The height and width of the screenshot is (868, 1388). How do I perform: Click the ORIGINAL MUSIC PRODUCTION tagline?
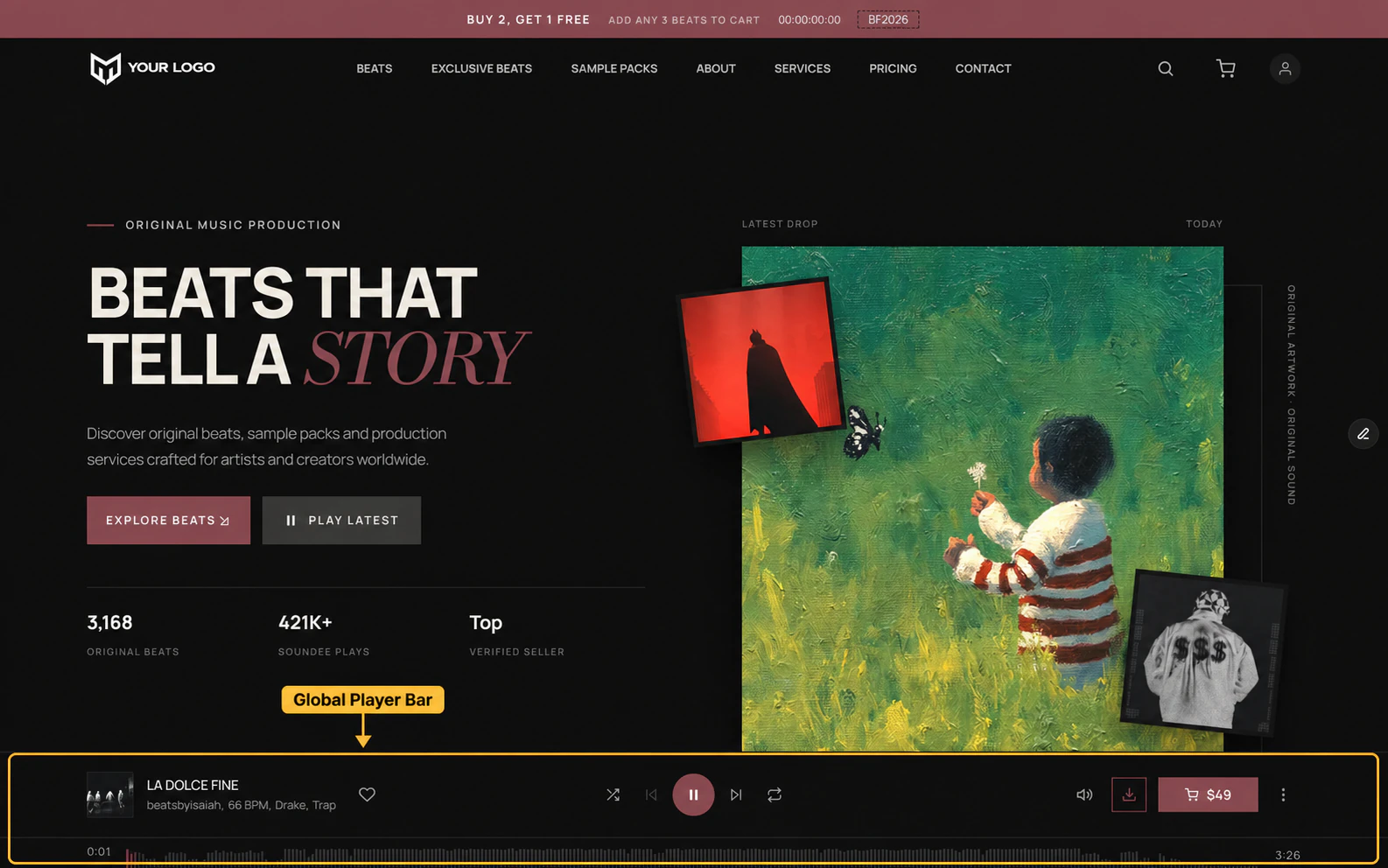(x=233, y=225)
